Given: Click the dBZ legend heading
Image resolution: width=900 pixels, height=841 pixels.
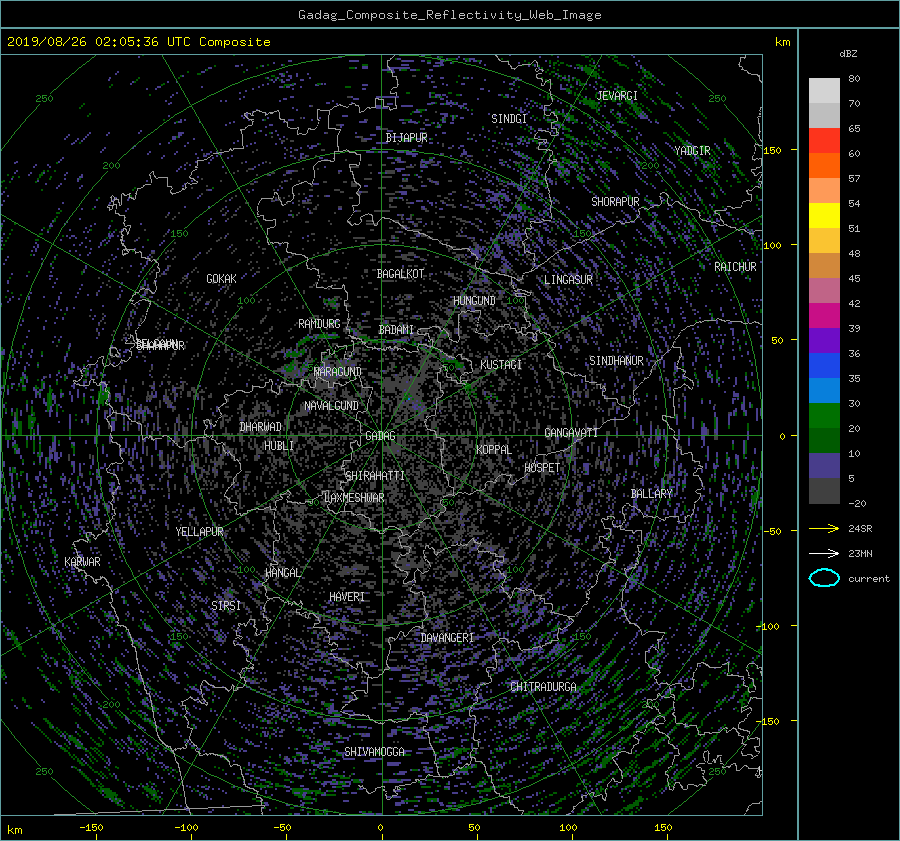Looking at the screenshot, I should coord(848,54).
